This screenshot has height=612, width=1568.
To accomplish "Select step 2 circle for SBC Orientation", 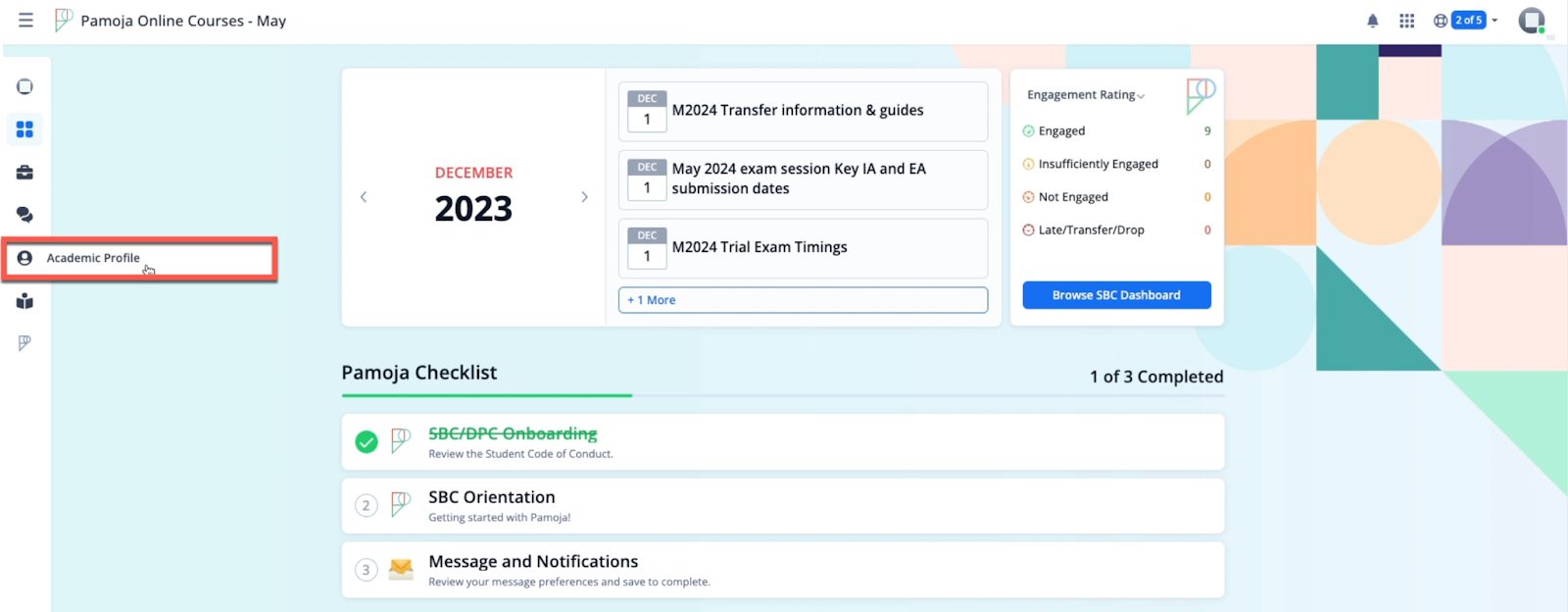I will tap(367, 506).
